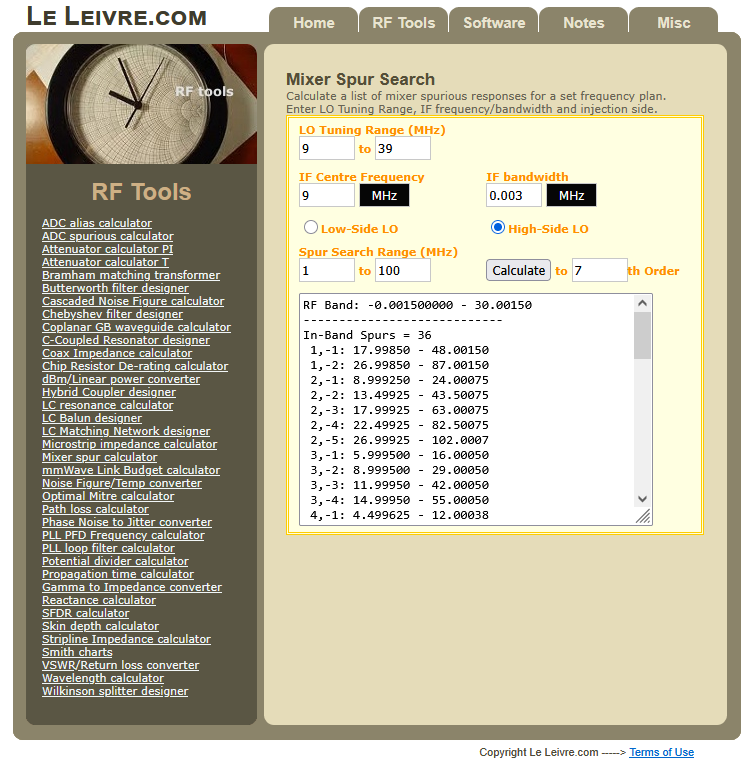Click the RF tools clock banner image

(141, 104)
